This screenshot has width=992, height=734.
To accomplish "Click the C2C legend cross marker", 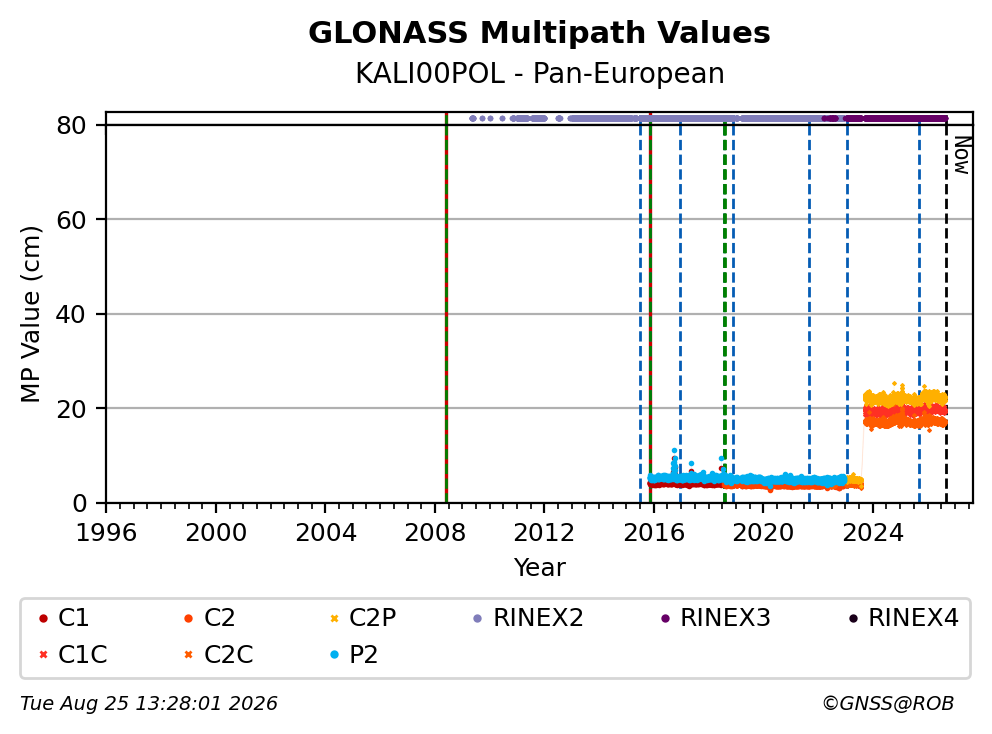I will (188, 654).
